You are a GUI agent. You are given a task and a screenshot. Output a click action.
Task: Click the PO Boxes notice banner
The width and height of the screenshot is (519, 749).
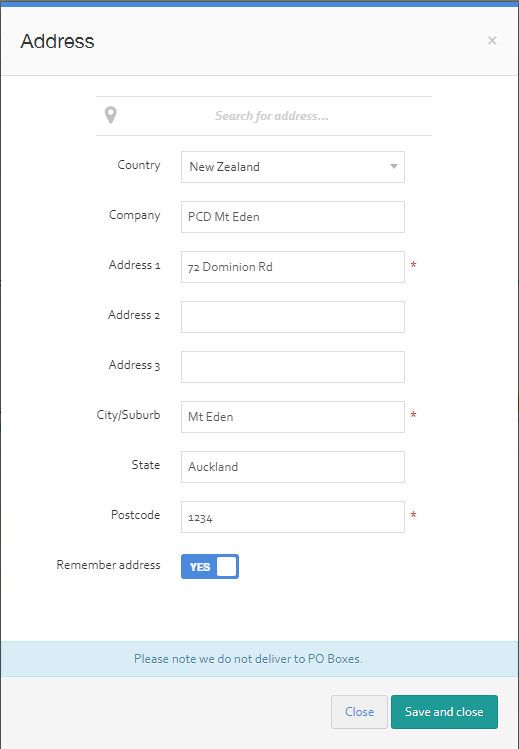(x=259, y=659)
